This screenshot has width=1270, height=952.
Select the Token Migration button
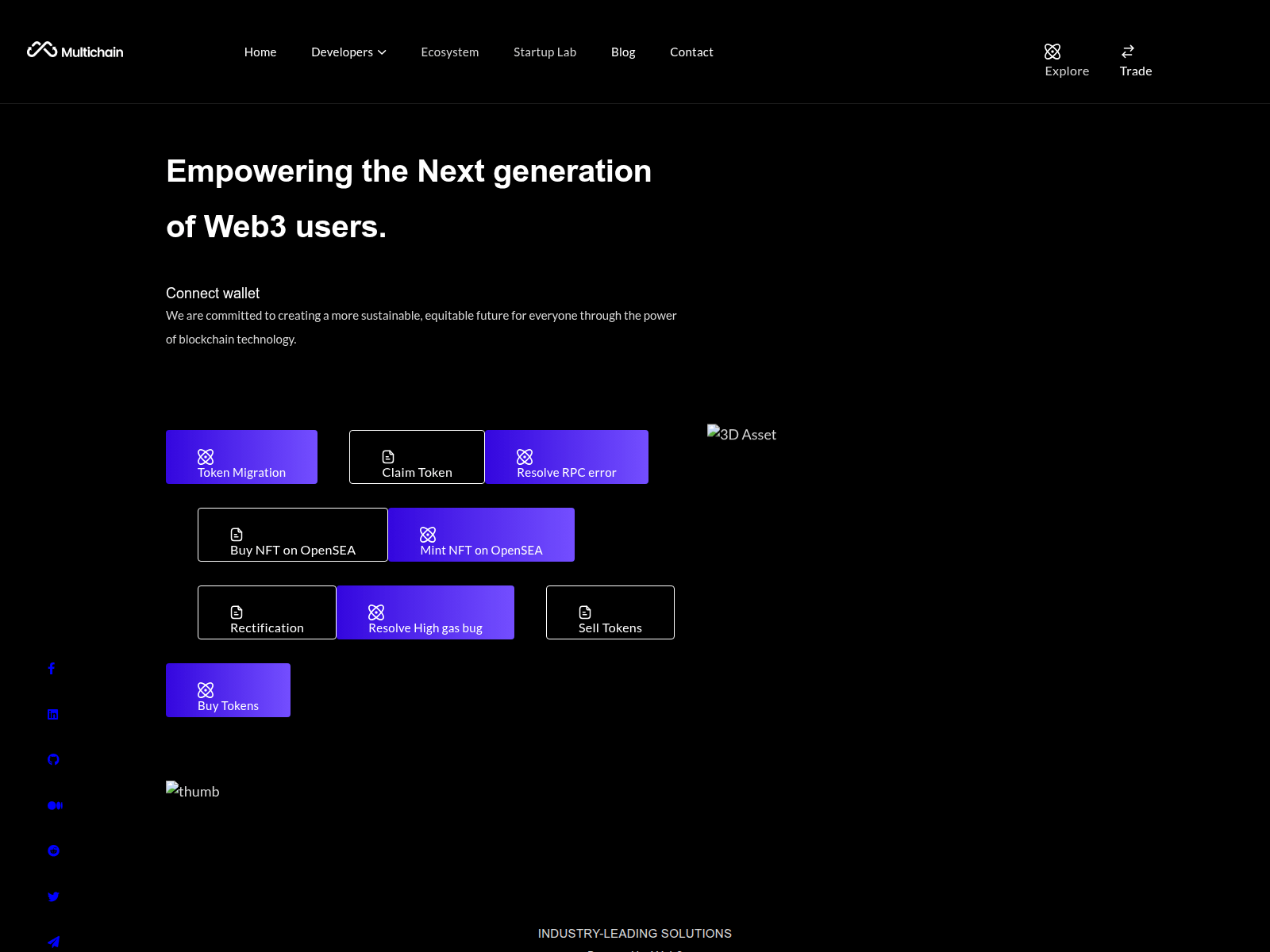(x=241, y=457)
